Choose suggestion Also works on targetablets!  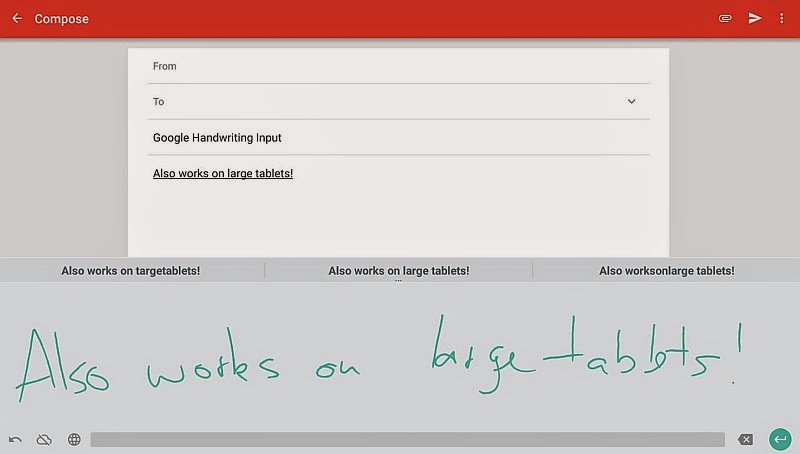click(x=131, y=271)
